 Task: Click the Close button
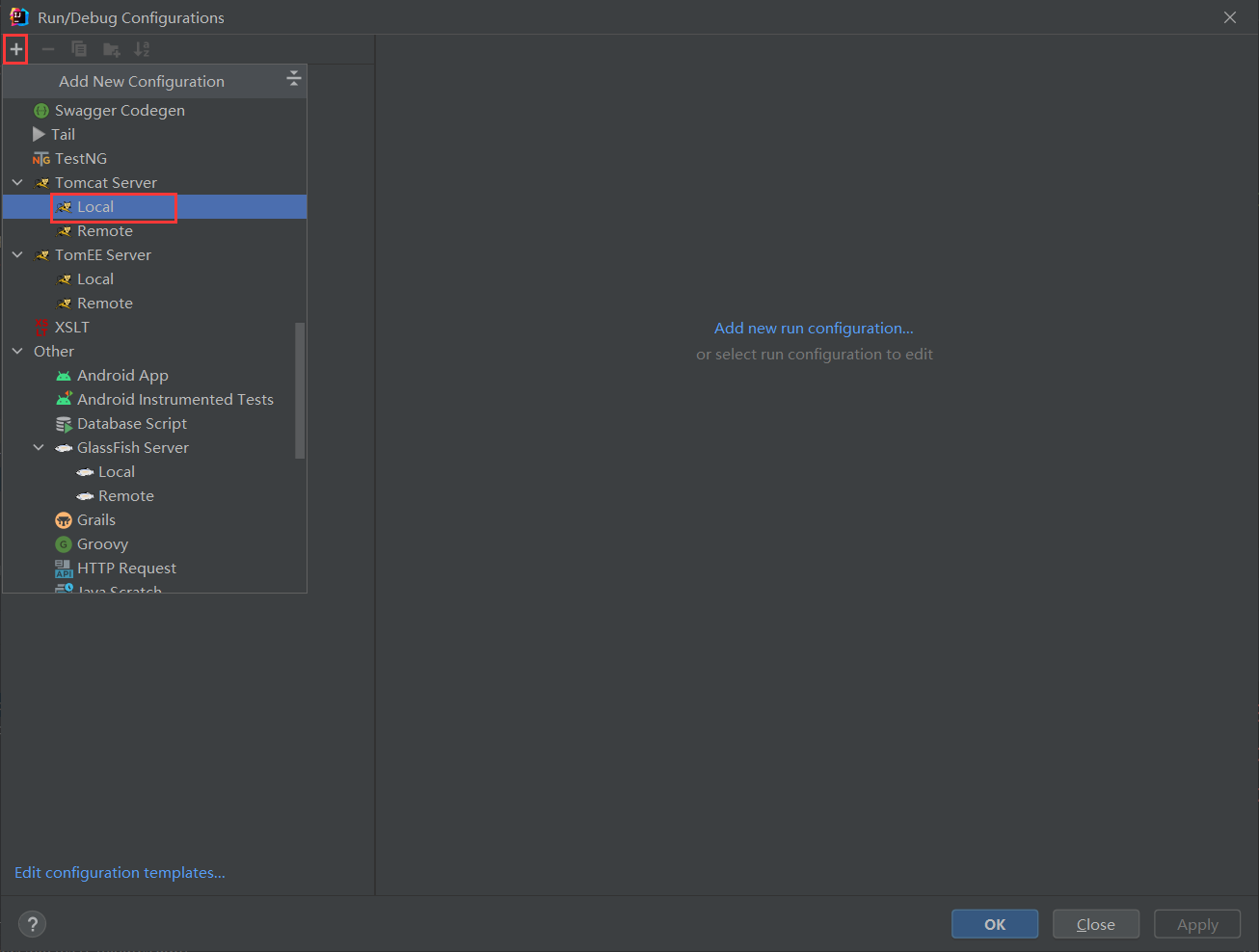pyautogui.click(x=1095, y=924)
